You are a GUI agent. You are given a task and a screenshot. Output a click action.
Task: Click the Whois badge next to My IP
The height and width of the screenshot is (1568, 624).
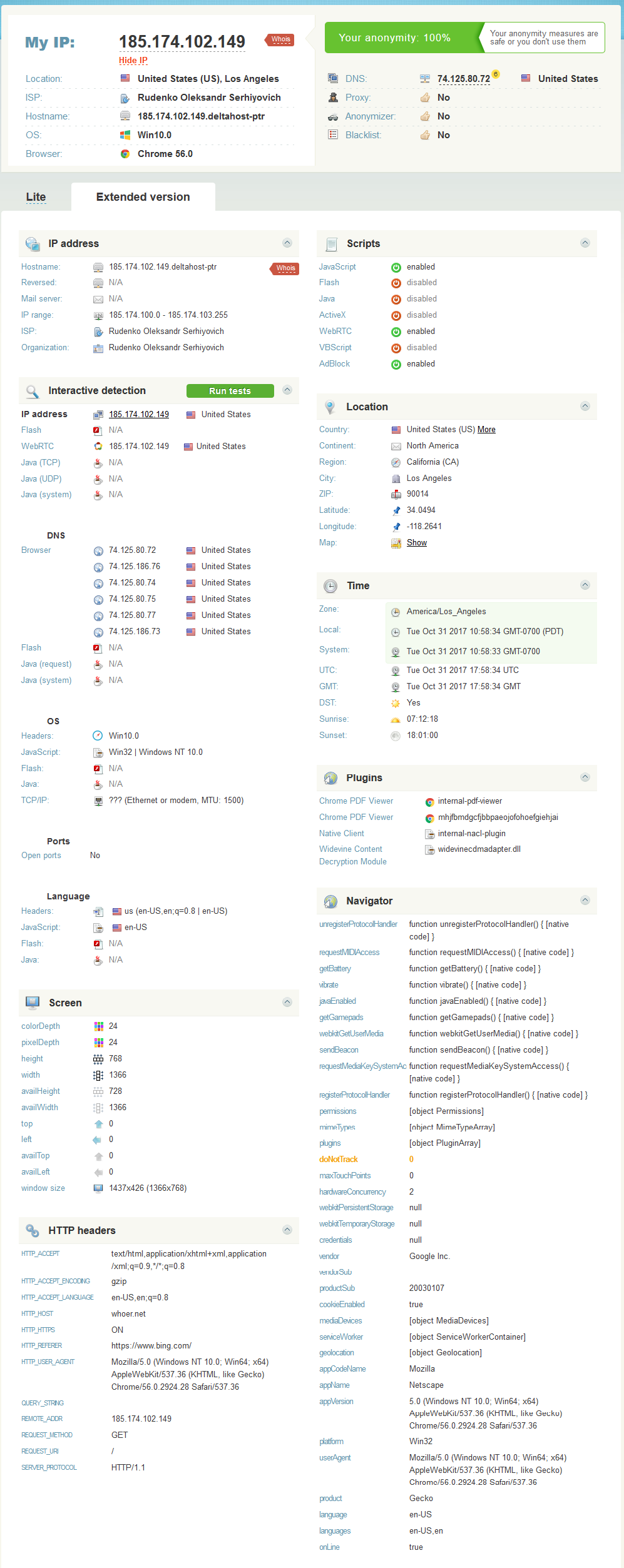click(280, 39)
